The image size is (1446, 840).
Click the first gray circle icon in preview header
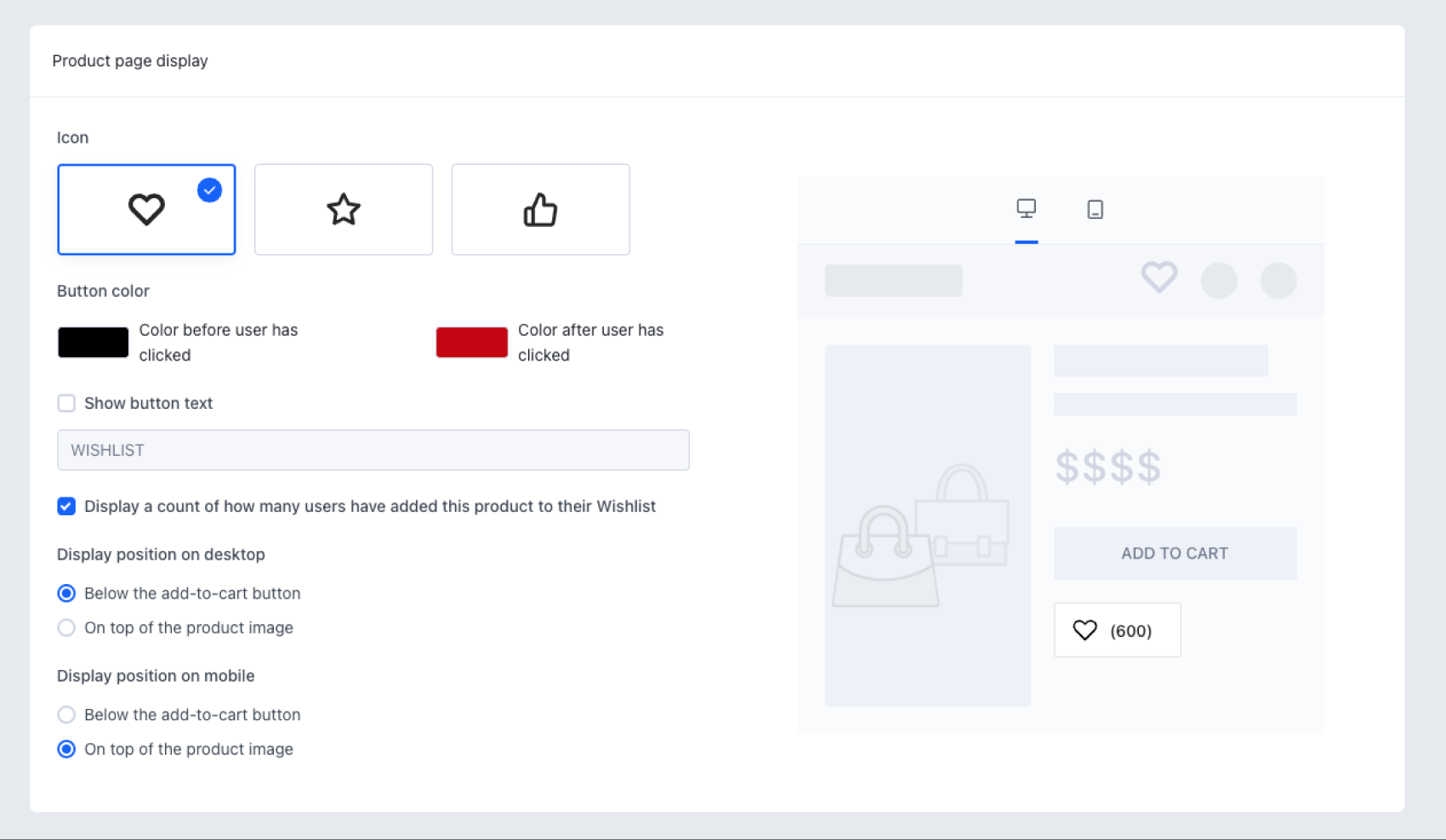(1219, 280)
